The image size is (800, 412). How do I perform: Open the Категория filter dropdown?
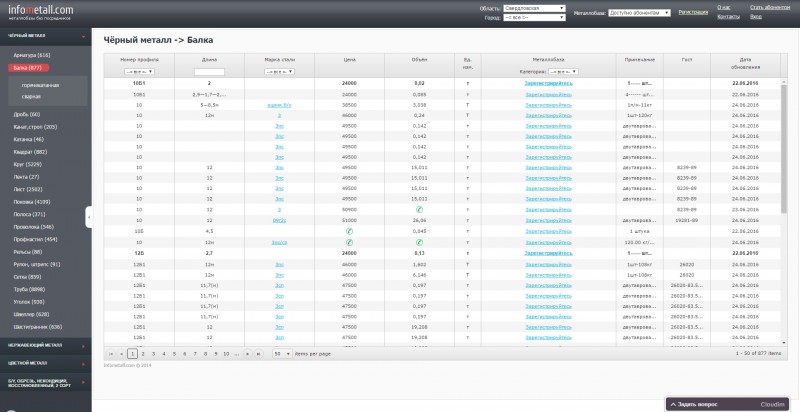563,72
